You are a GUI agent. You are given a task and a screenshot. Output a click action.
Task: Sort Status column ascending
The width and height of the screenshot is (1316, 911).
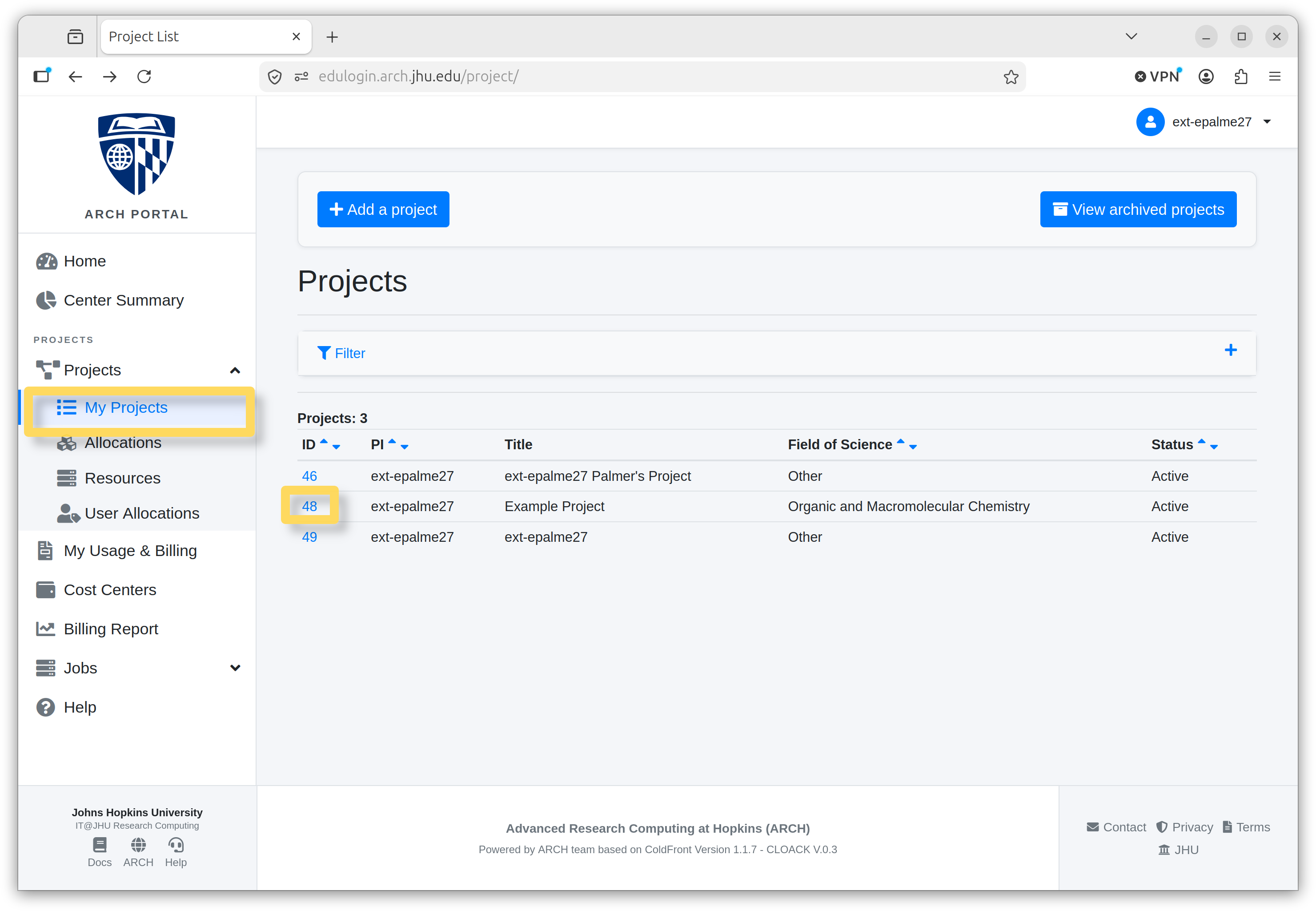tap(1201, 441)
